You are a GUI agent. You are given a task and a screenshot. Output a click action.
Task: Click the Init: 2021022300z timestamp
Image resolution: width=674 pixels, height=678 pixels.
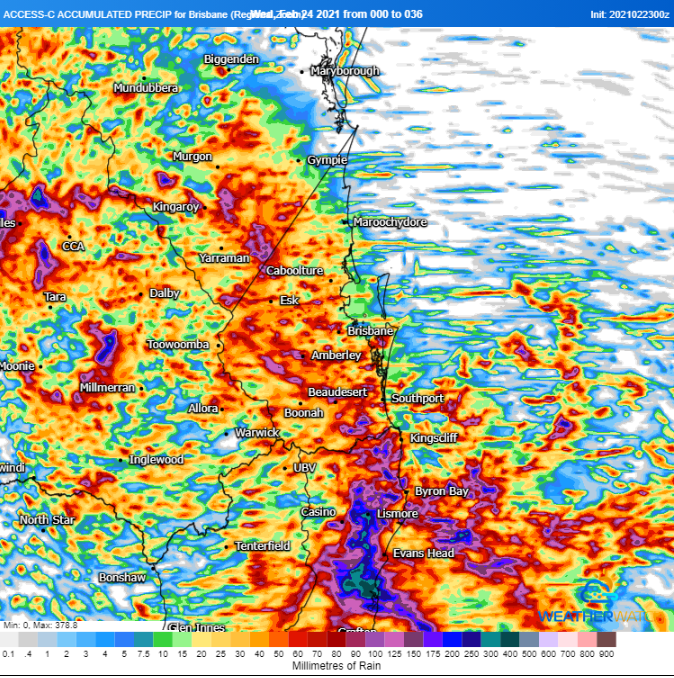click(x=629, y=15)
